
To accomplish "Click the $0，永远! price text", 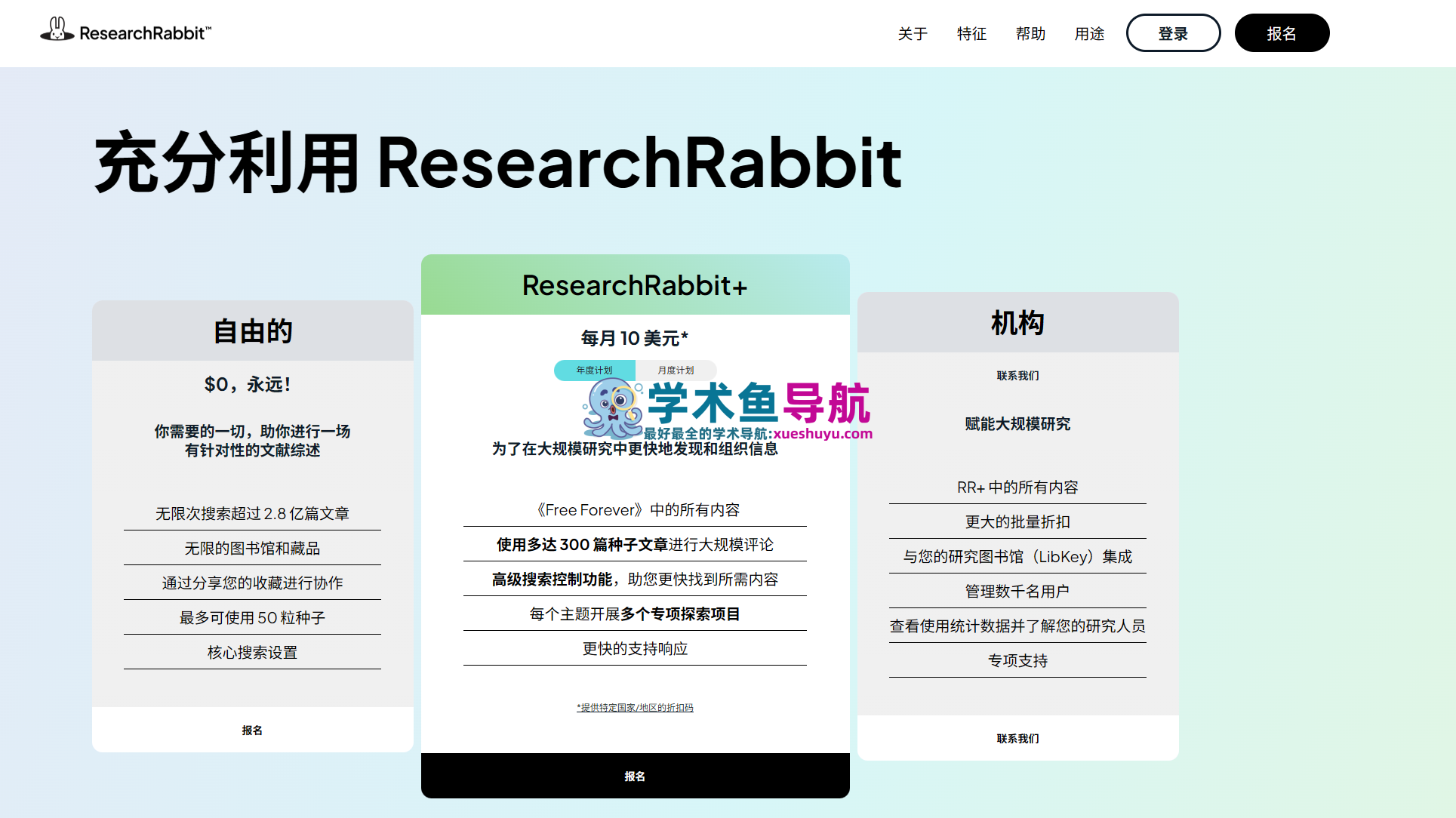I will [x=248, y=384].
